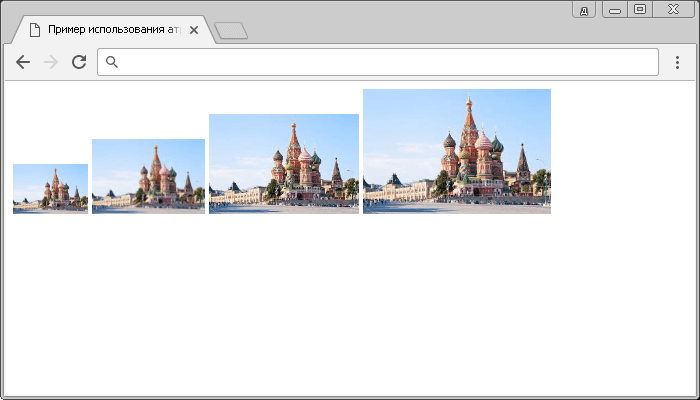The height and width of the screenshot is (400, 700).
Task: Click the page icon on the tab
Action: coord(34,30)
